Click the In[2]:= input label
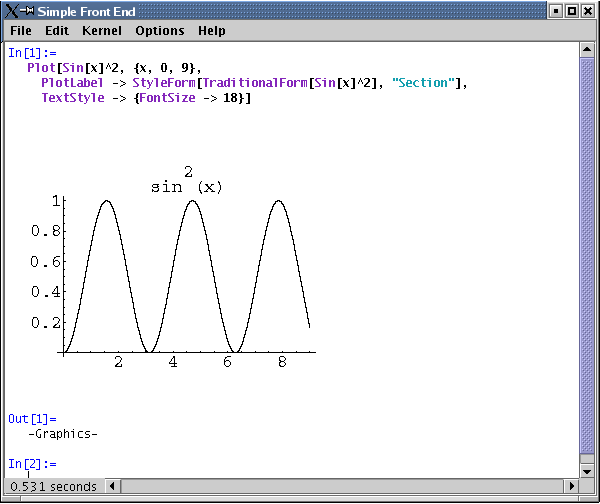Image resolution: width=600 pixels, height=504 pixels. coord(33,464)
